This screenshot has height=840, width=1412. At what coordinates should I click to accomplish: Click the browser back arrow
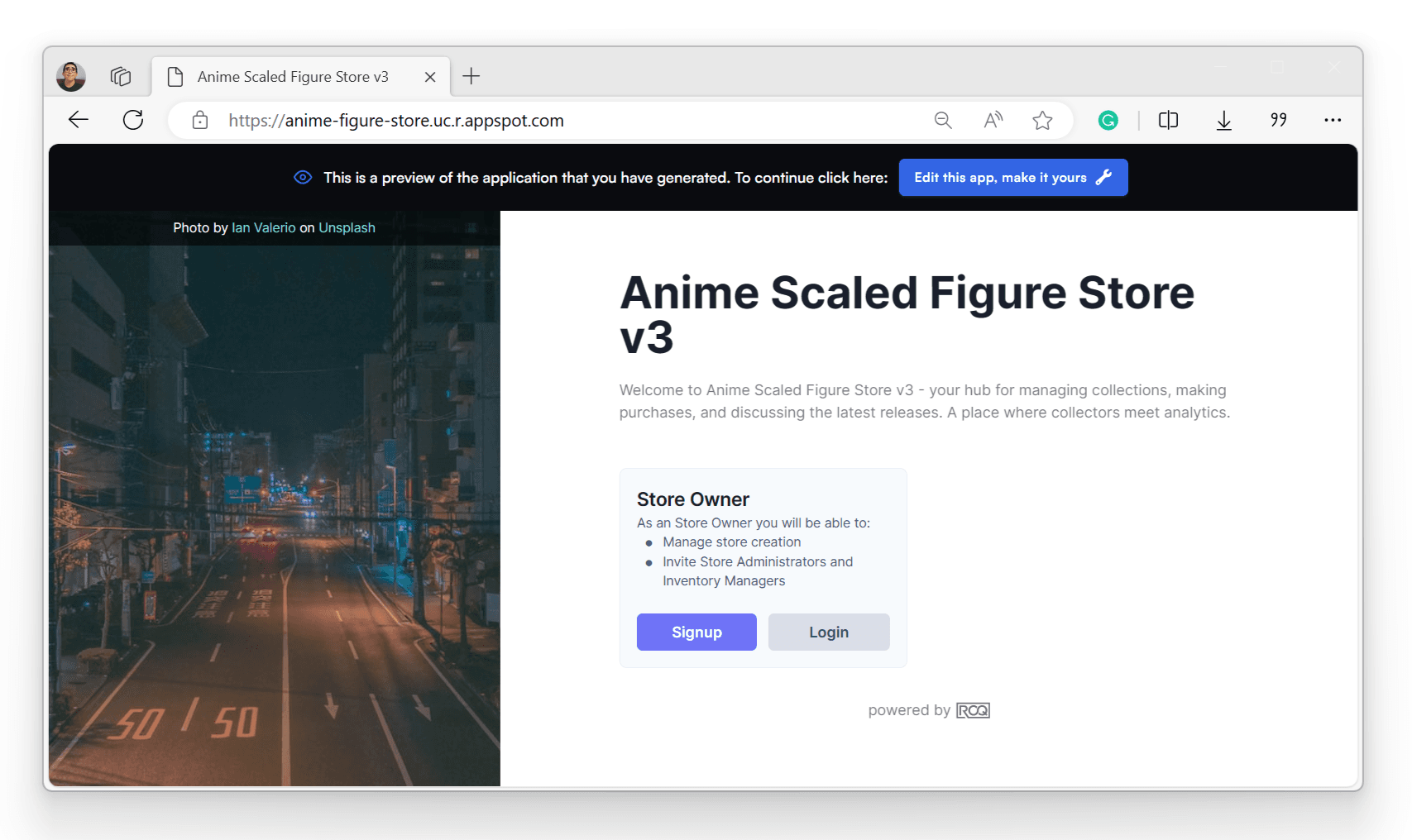tap(79, 120)
